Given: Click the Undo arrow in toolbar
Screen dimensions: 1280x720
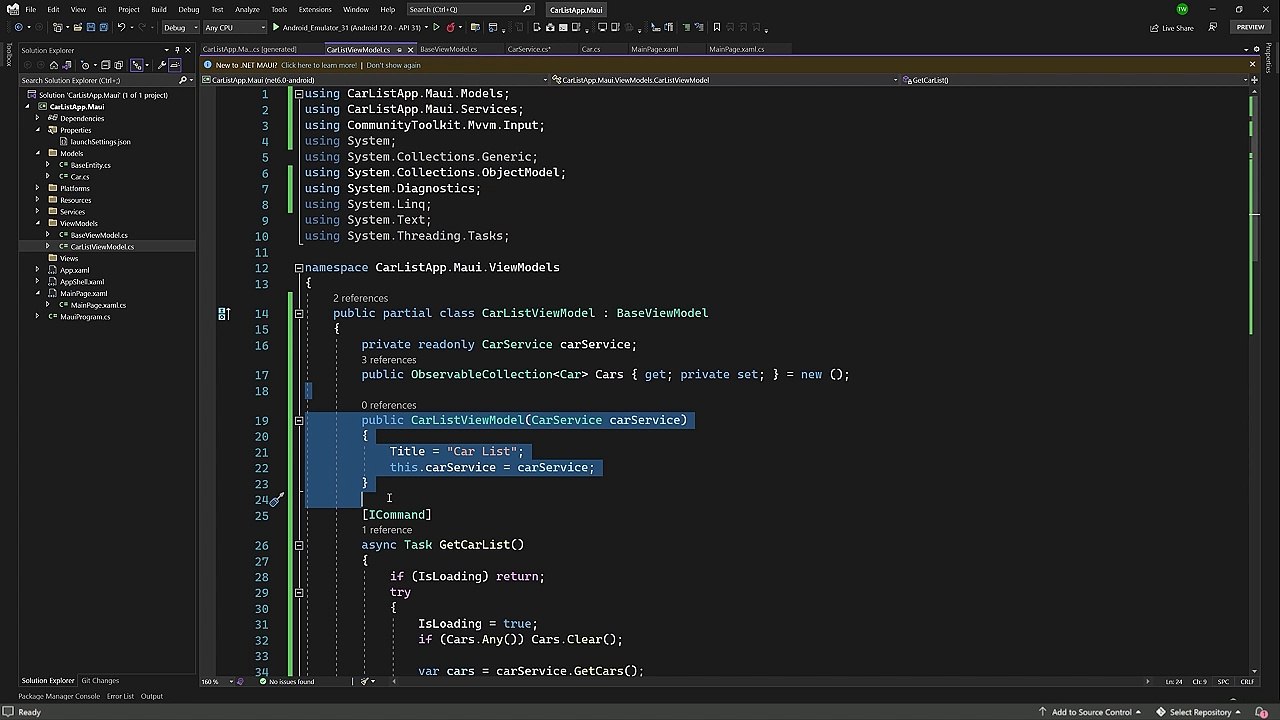Looking at the screenshot, I should pyautogui.click(x=121, y=27).
